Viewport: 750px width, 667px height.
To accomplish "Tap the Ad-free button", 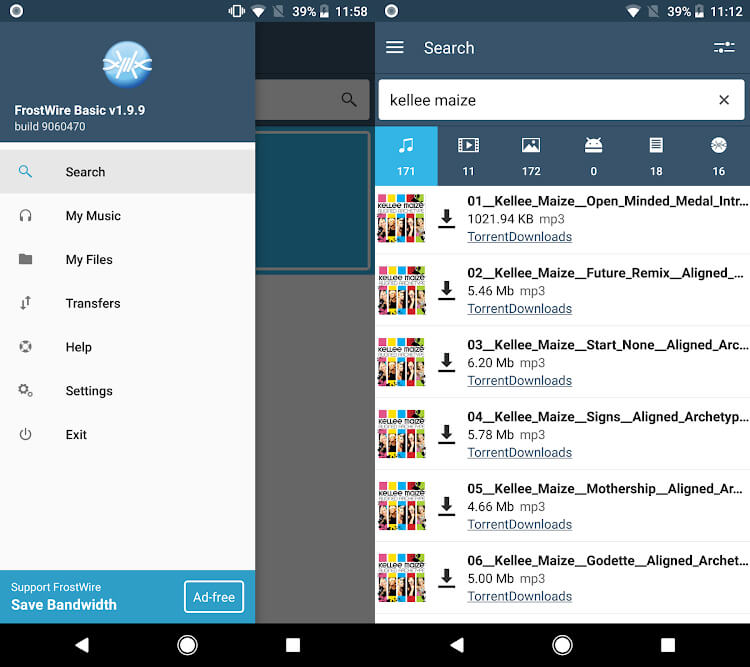I will pos(214,597).
